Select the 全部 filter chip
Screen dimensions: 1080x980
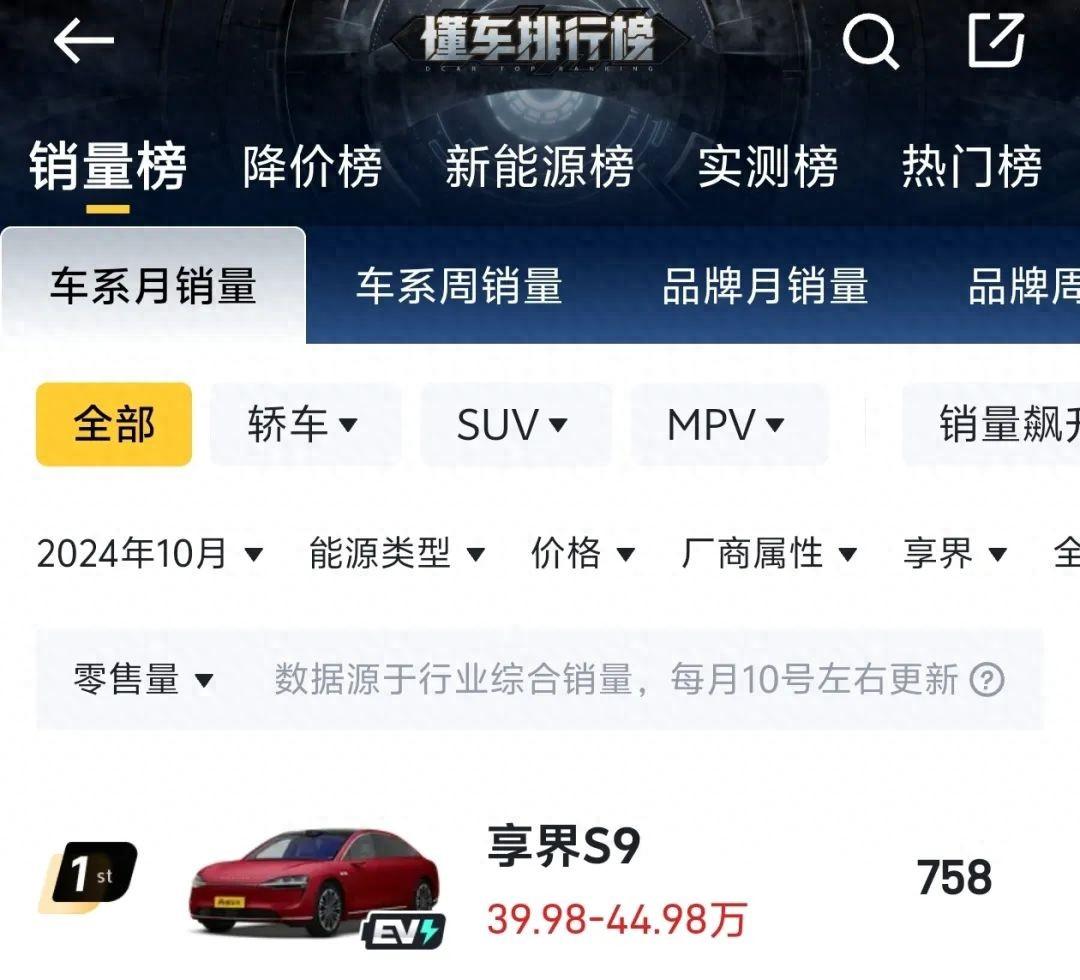click(114, 424)
